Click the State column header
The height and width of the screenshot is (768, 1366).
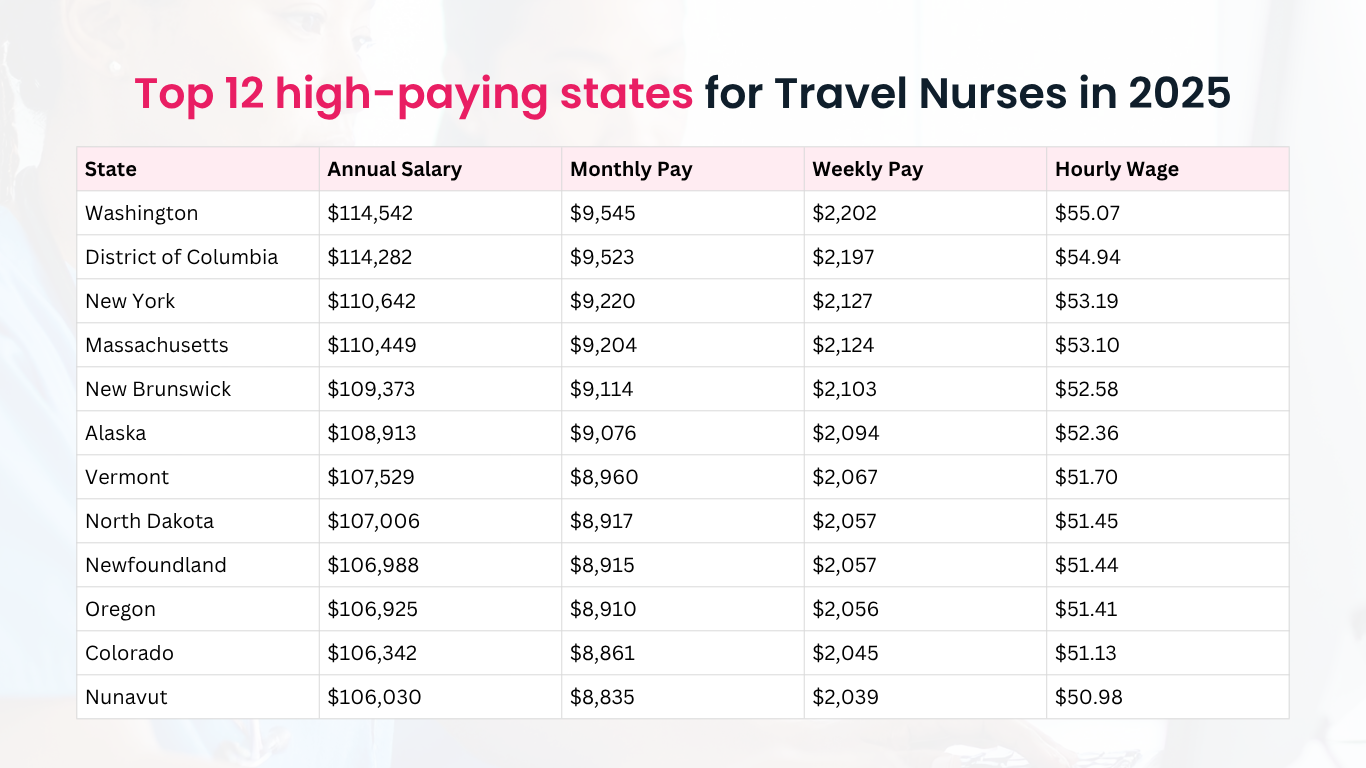point(111,169)
